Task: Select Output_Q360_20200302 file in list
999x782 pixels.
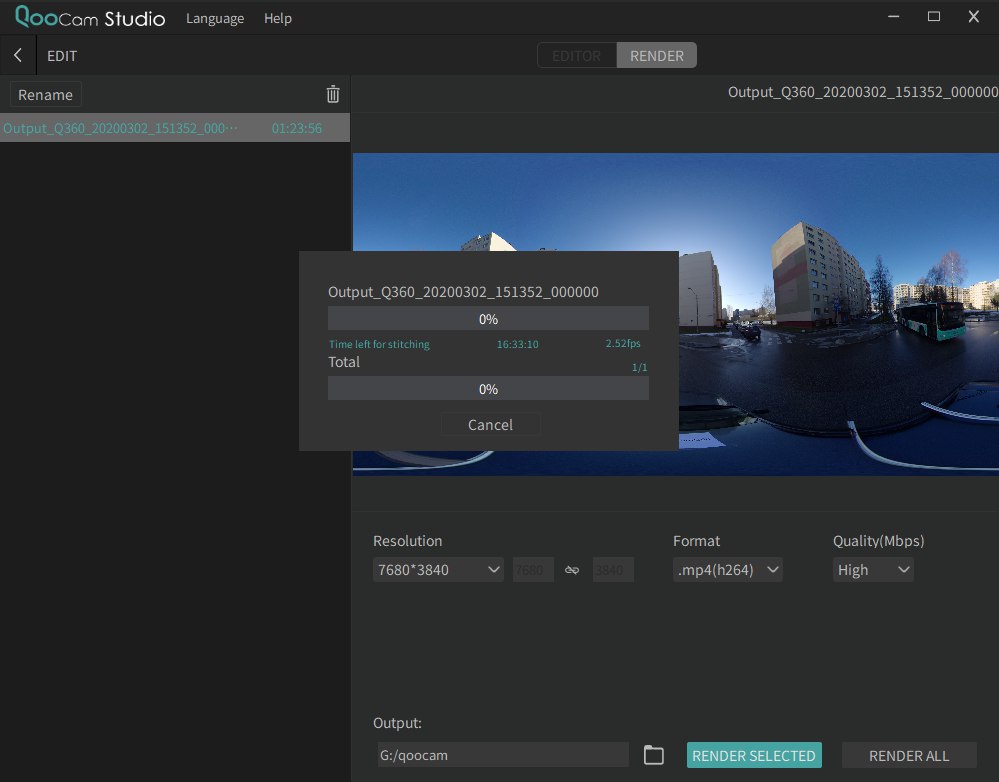Action: [175, 128]
